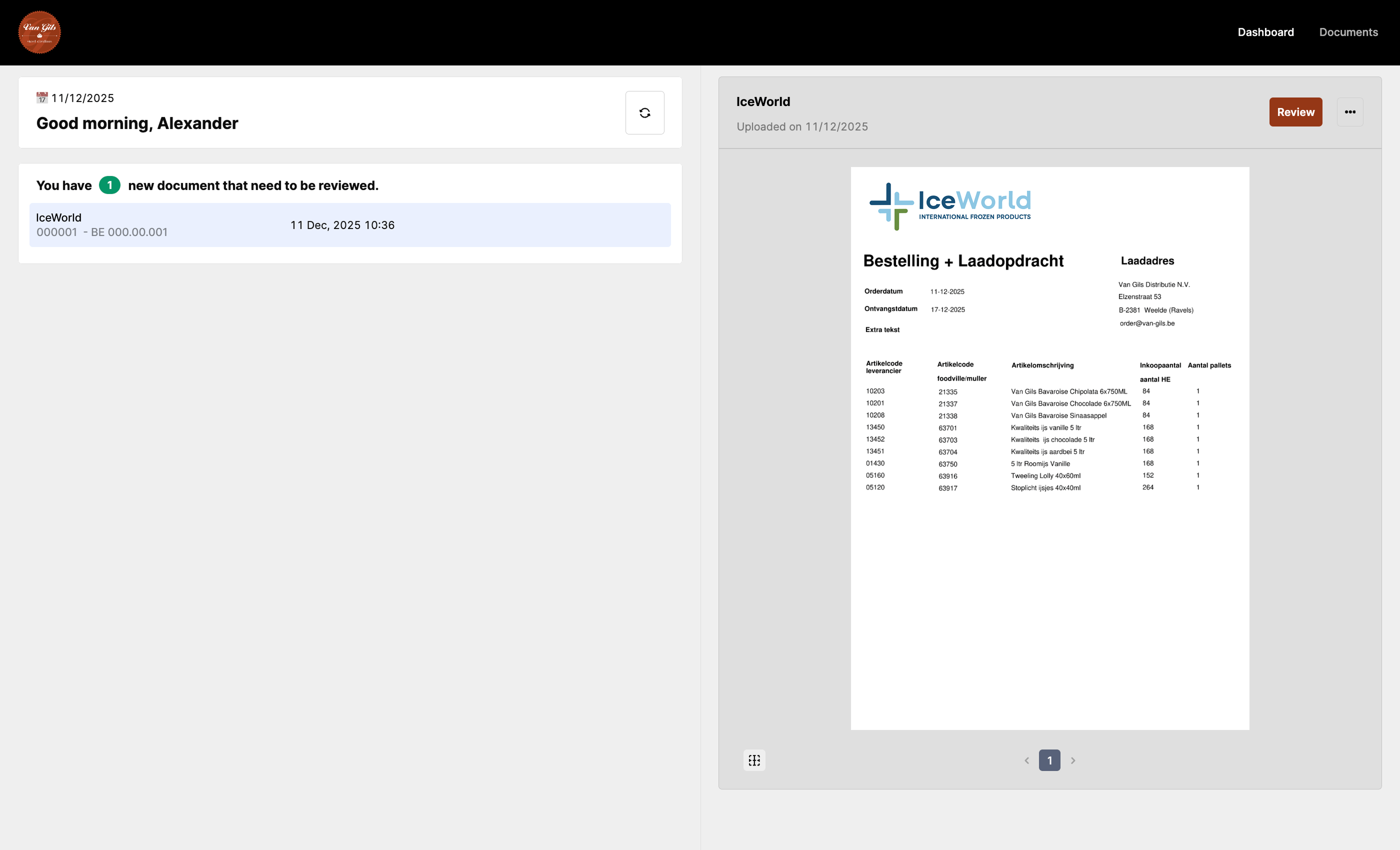Go to next page with right chevron
The width and height of the screenshot is (1400, 850).
[x=1072, y=760]
